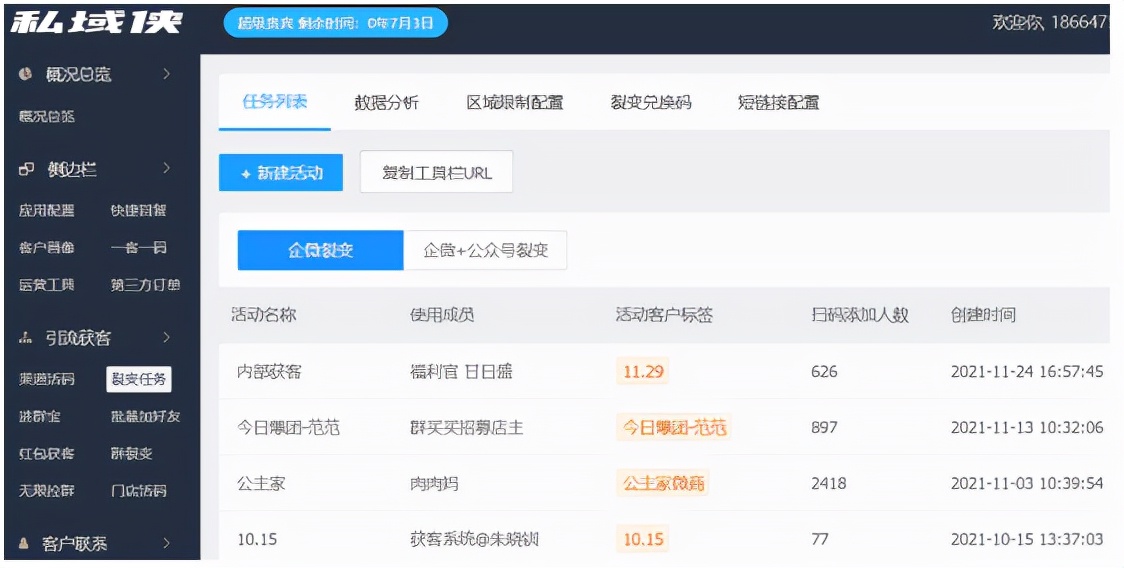Click the 超级套餐 remaining time badge
The width and height of the screenshot is (1124, 568).
click(x=335, y=23)
